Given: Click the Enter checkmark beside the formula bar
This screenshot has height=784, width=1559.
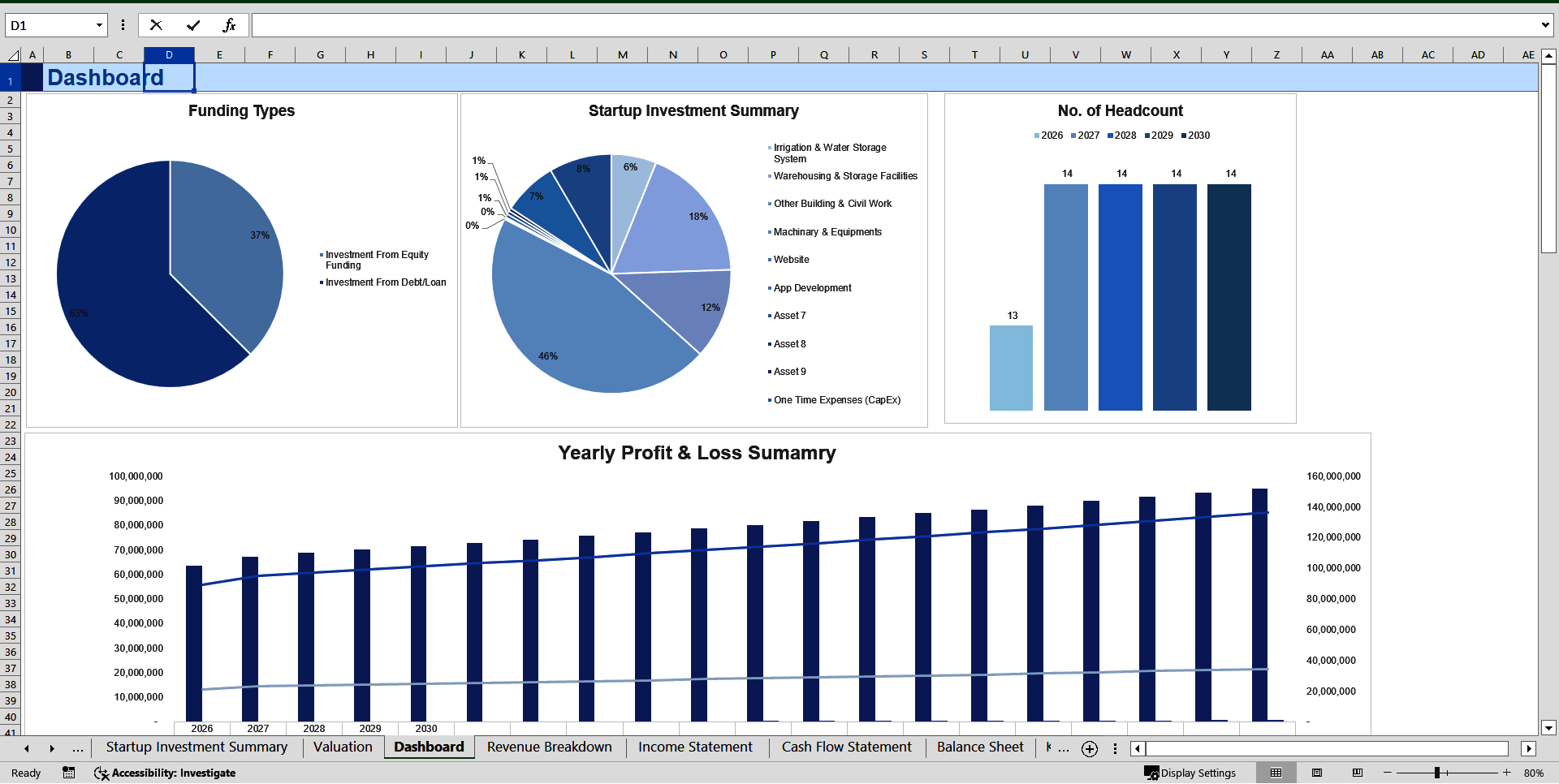Looking at the screenshot, I should pos(193,25).
